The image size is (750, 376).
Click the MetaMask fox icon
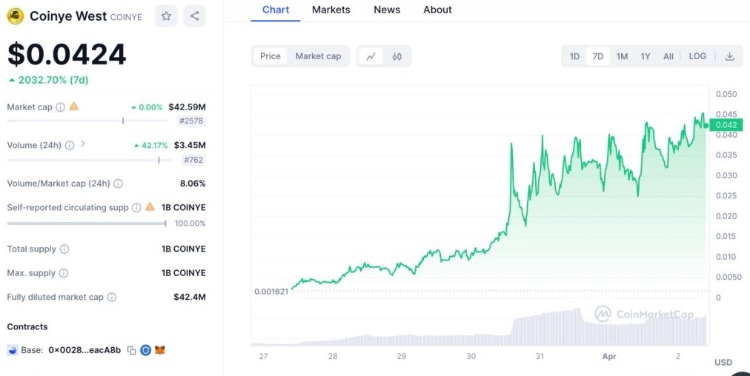pos(160,350)
